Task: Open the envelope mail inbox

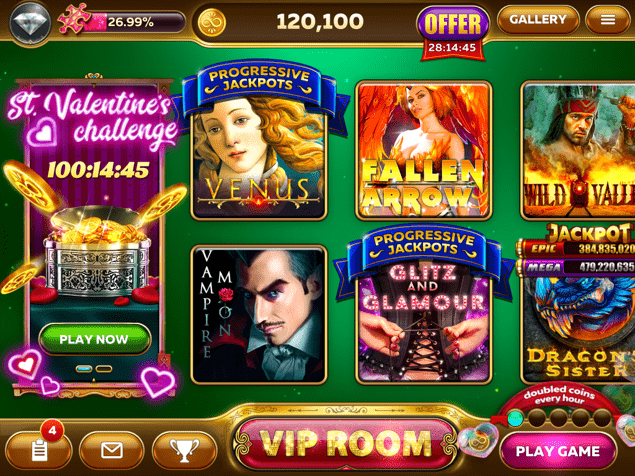Action: (112, 450)
